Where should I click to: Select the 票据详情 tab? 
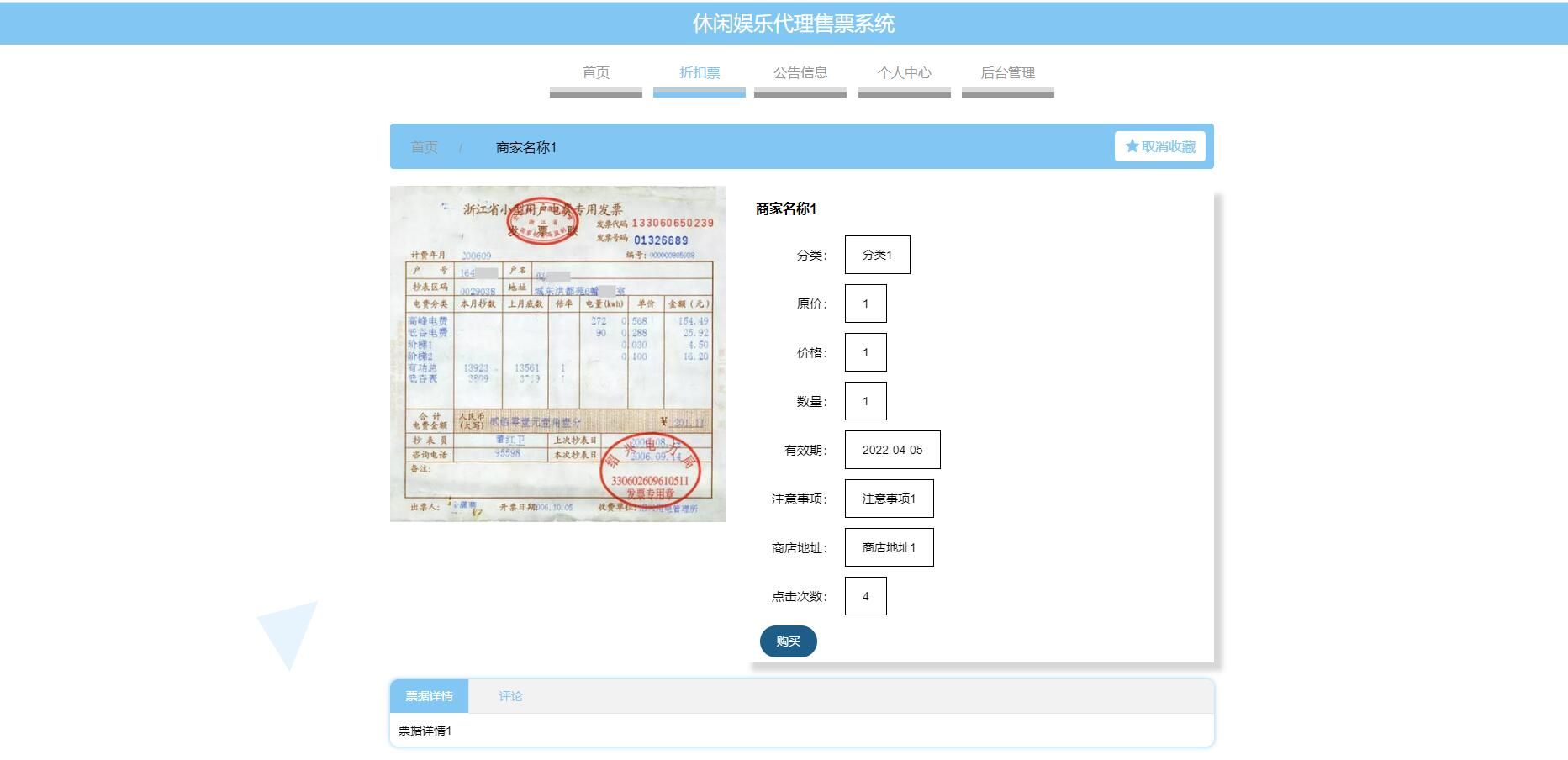click(x=429, y=696)
